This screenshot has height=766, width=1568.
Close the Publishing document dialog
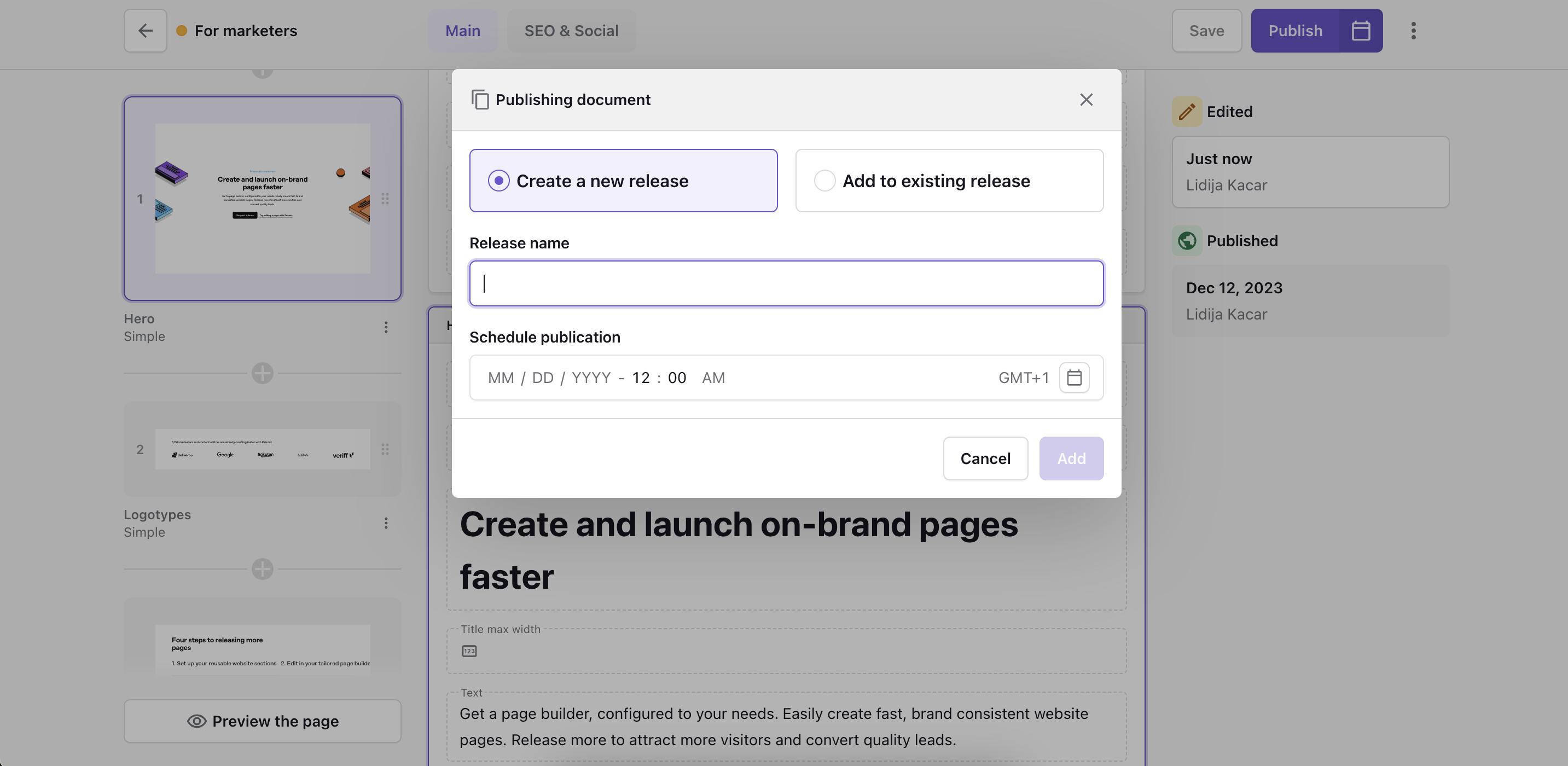pos(1086,100)
